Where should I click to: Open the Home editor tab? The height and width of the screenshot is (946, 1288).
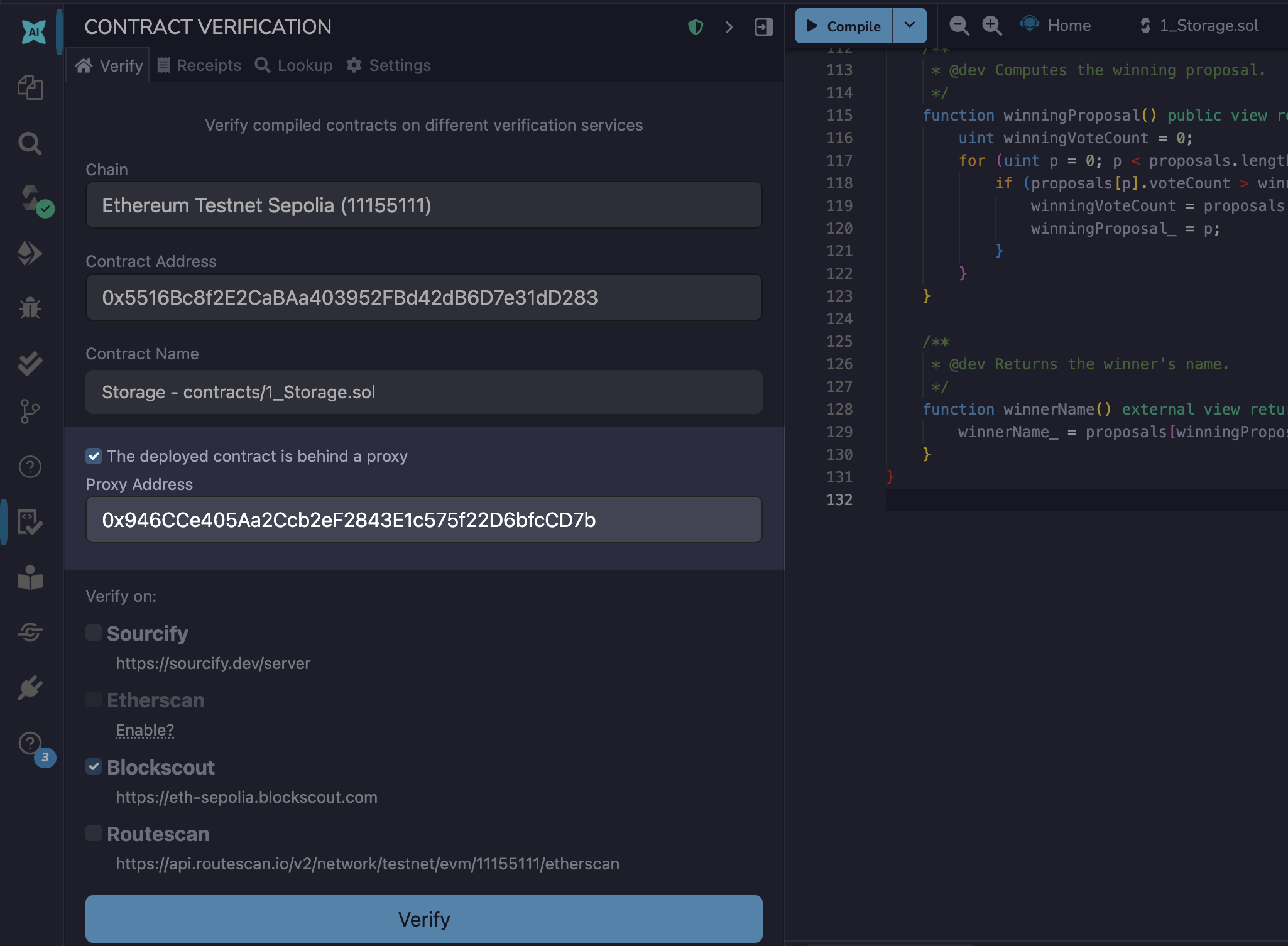1056,26
